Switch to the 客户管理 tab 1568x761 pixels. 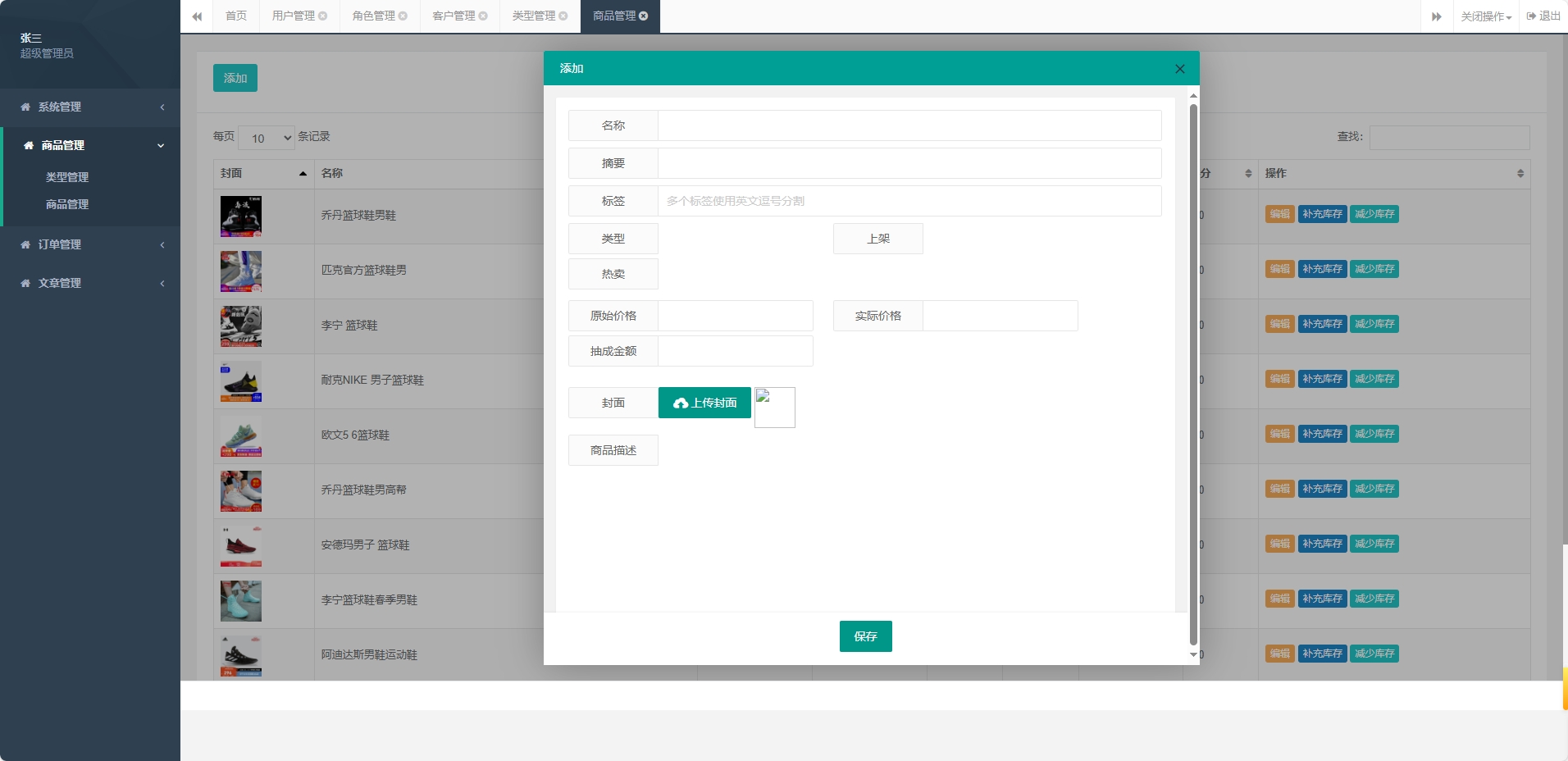coord(454,16)
